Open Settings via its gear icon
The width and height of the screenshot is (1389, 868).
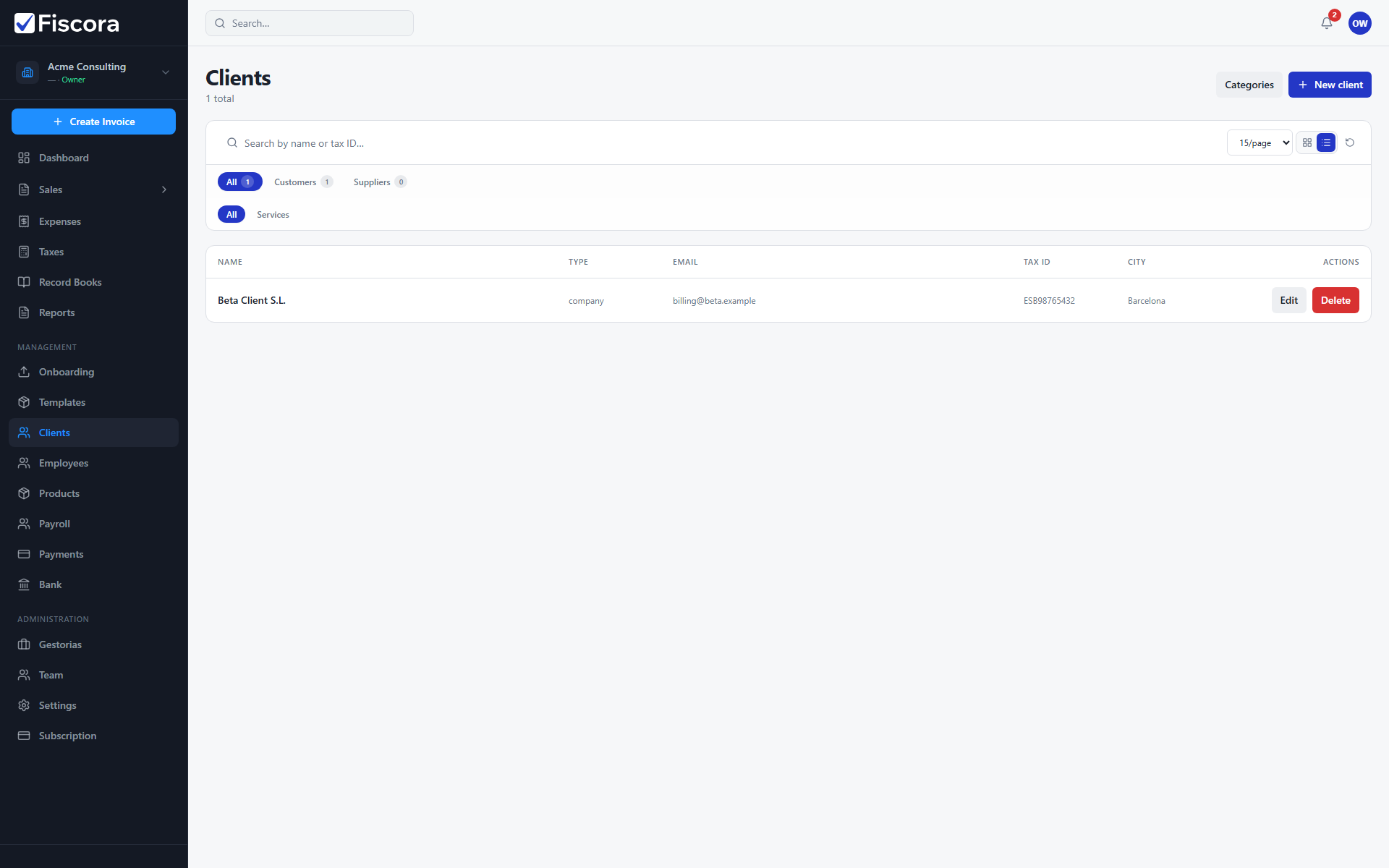coord(24,705)
